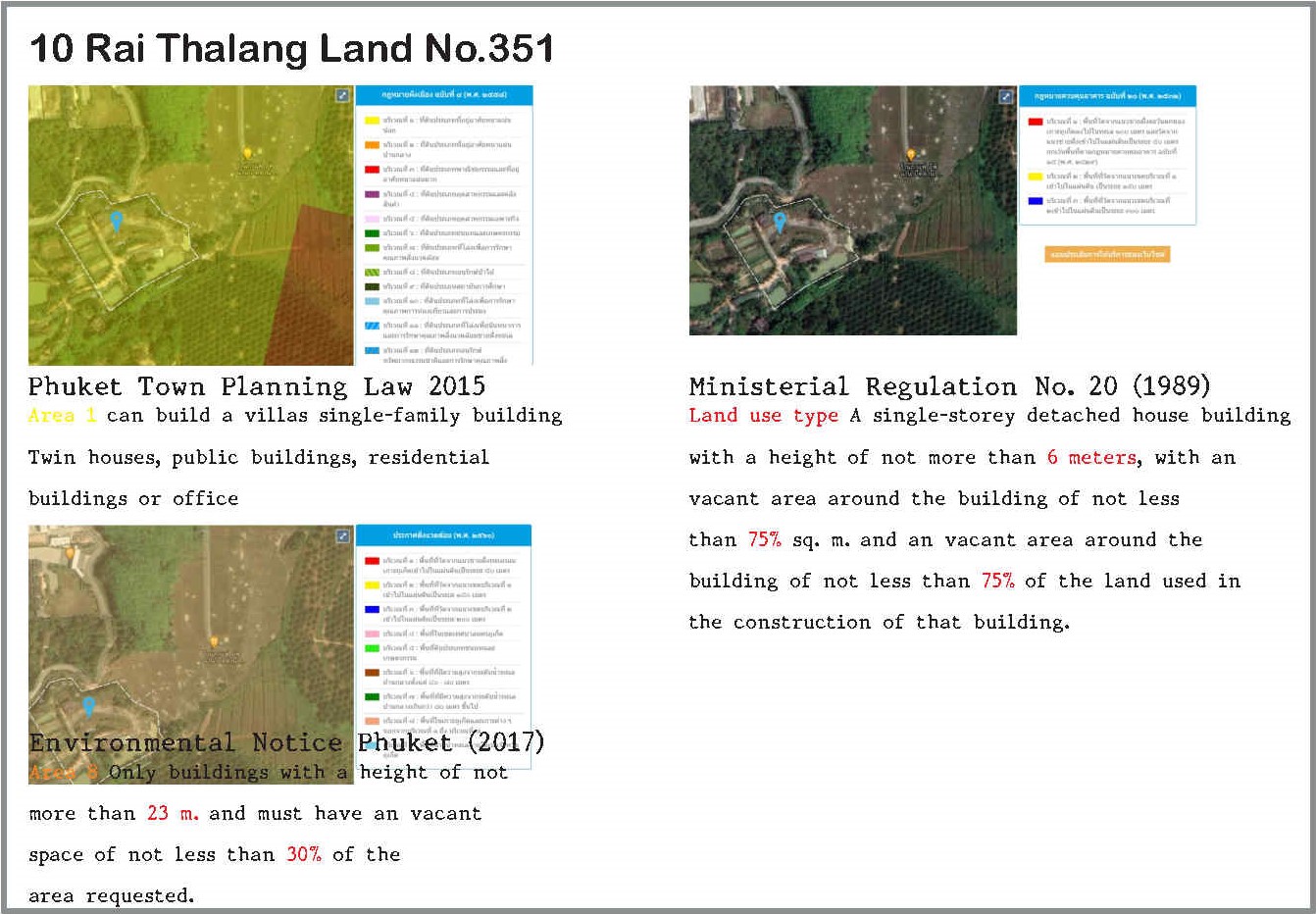
Task: Click the orange marker at top-left of Environmental map
Action: [x=70, y=553]
